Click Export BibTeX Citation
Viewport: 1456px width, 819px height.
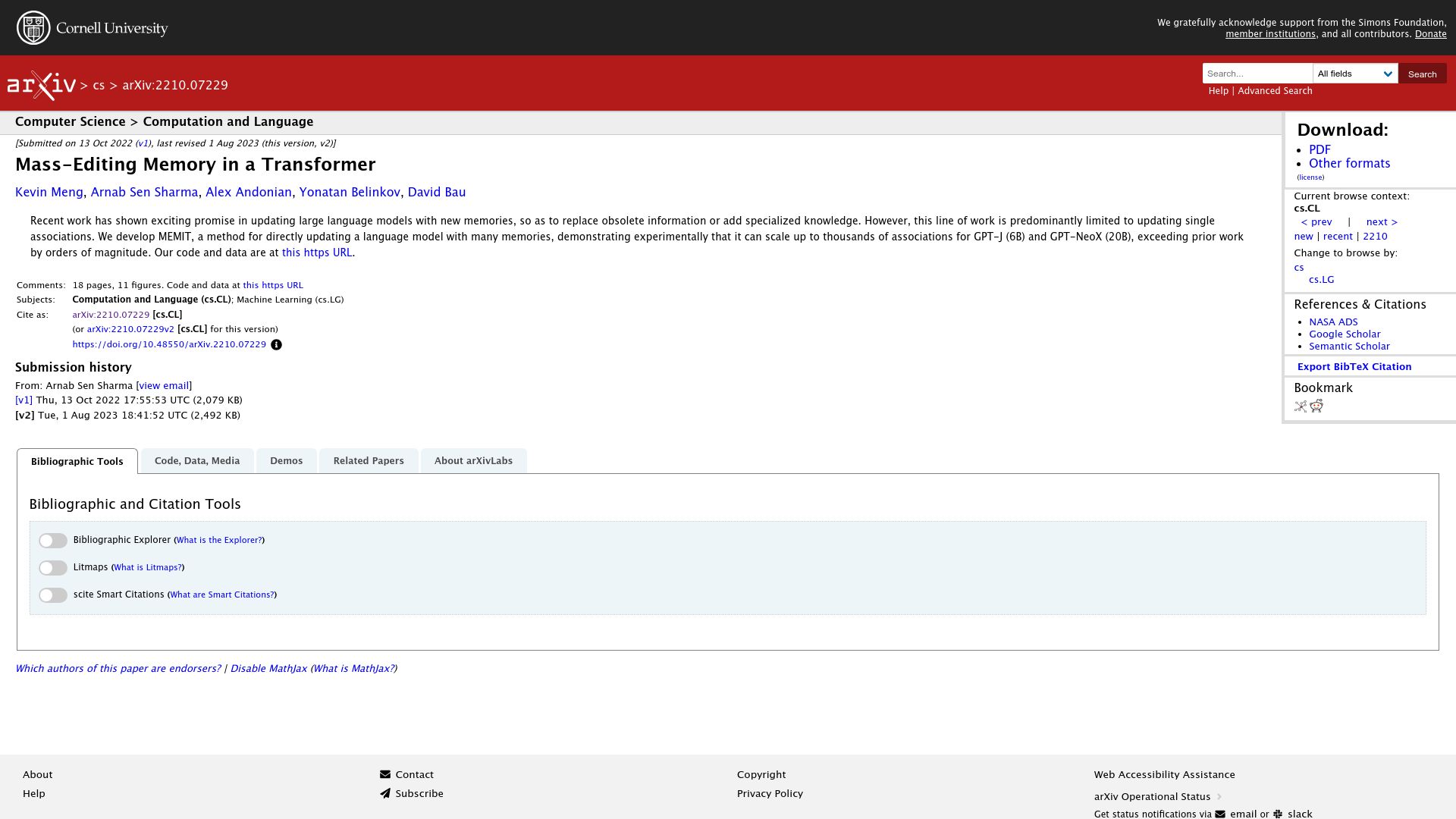pyautogui.click(x=1354, y=367)
